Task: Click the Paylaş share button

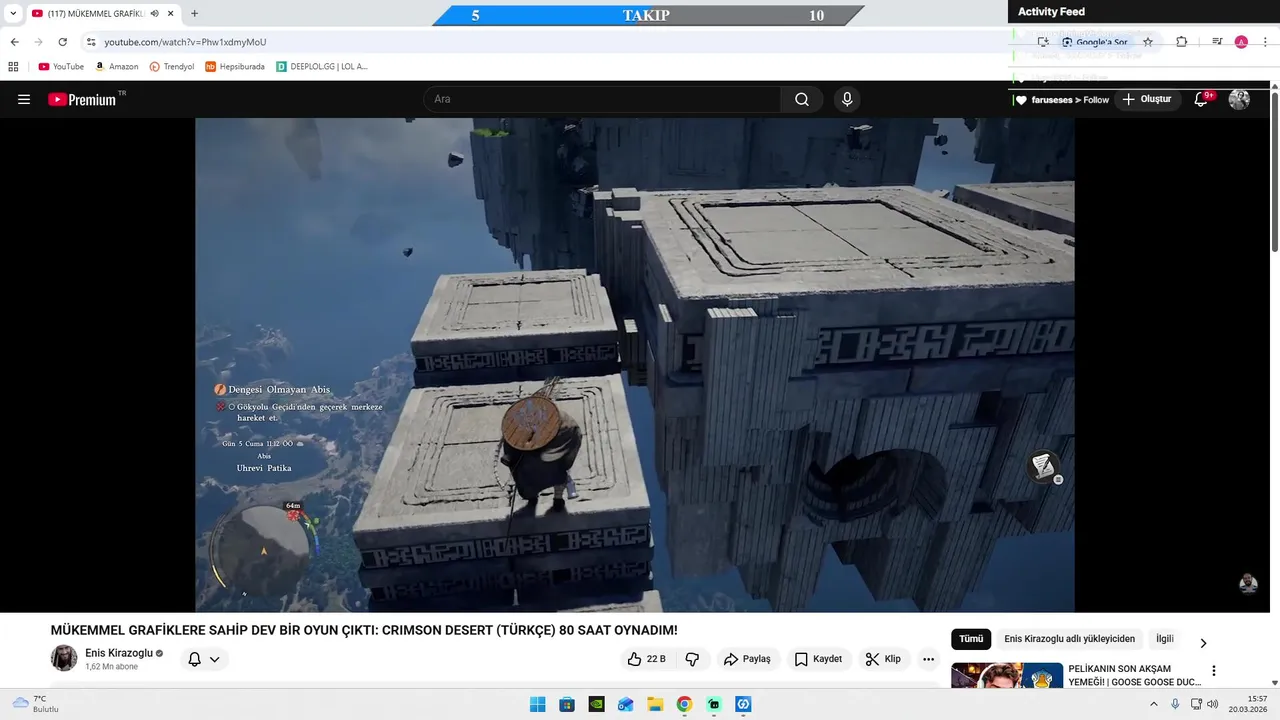Action: 747,659
